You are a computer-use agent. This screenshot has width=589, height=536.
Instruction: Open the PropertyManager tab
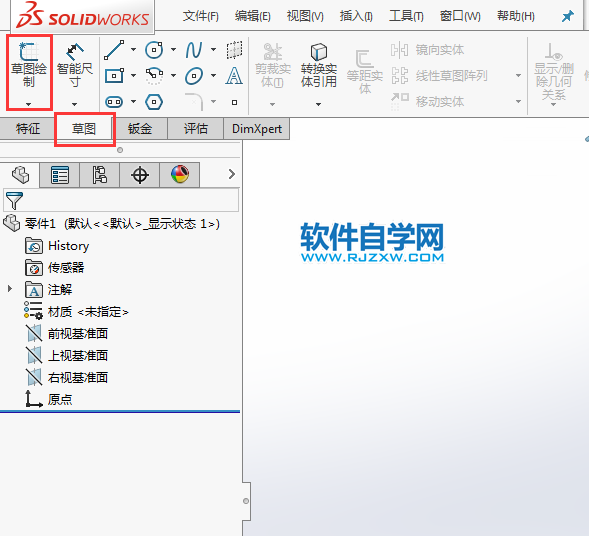pos(60,175)
